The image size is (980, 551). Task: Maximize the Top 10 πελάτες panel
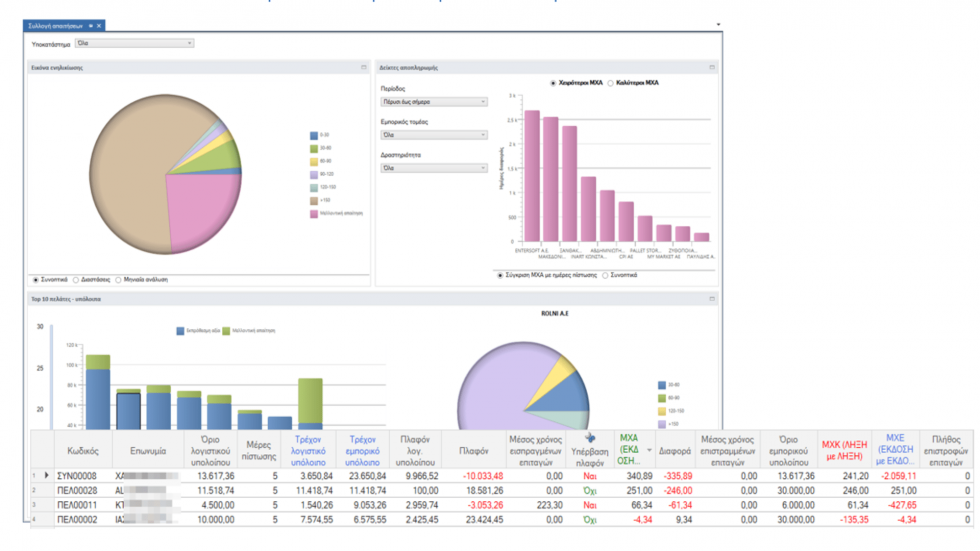pos(712,299)
